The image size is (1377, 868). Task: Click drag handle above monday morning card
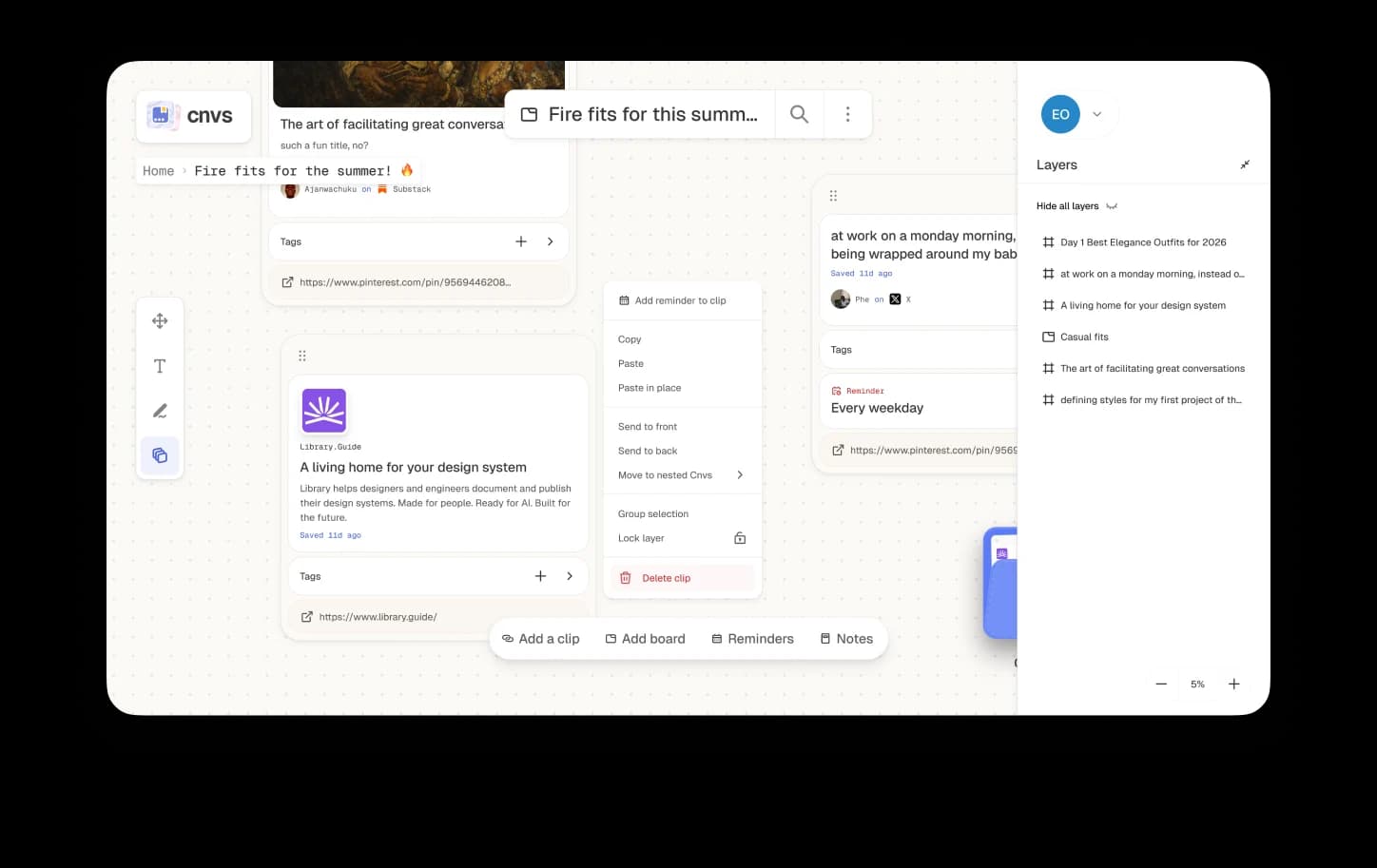[x=833, y=196]
